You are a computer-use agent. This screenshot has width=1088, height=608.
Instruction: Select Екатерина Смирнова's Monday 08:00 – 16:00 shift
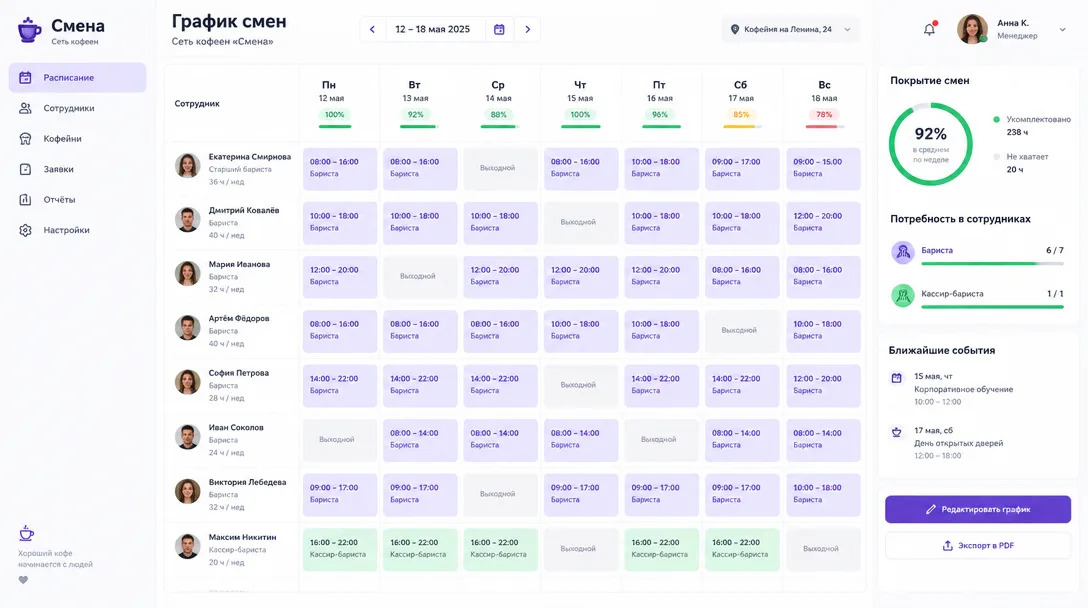point(340,169)
